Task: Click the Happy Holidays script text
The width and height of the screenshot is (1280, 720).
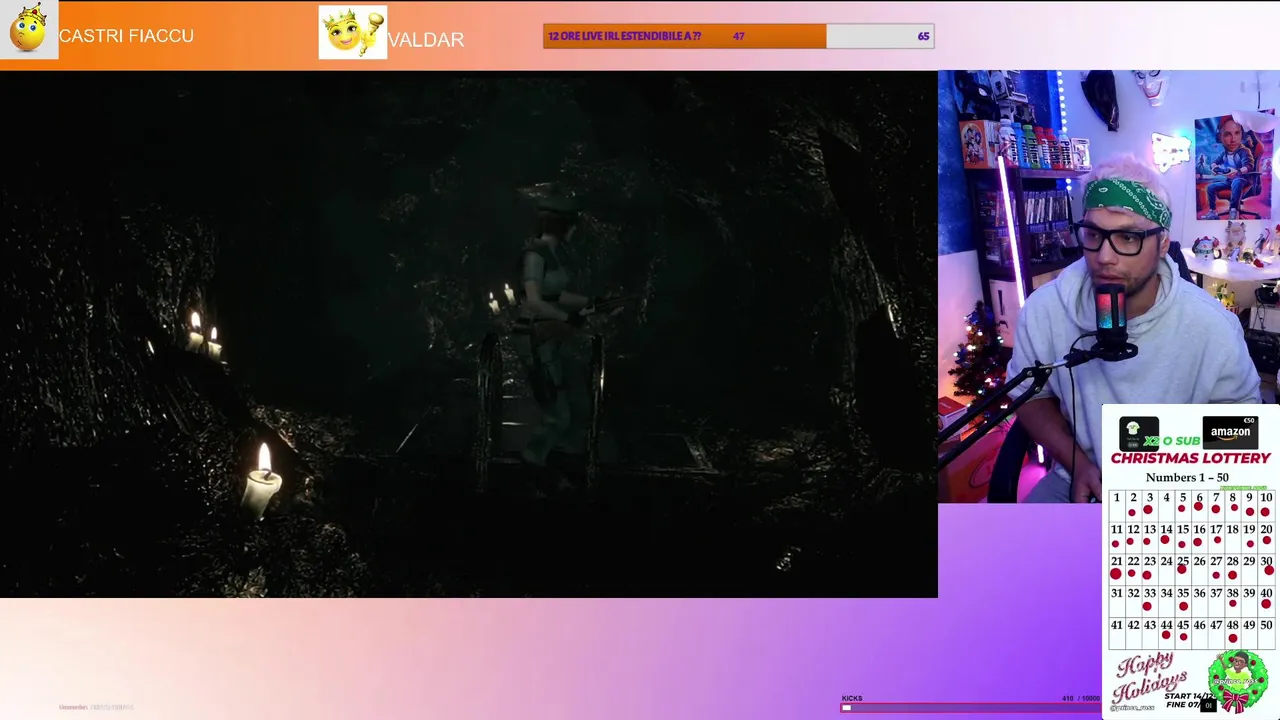Action: pyautogui.click(x=1149, y=680)
